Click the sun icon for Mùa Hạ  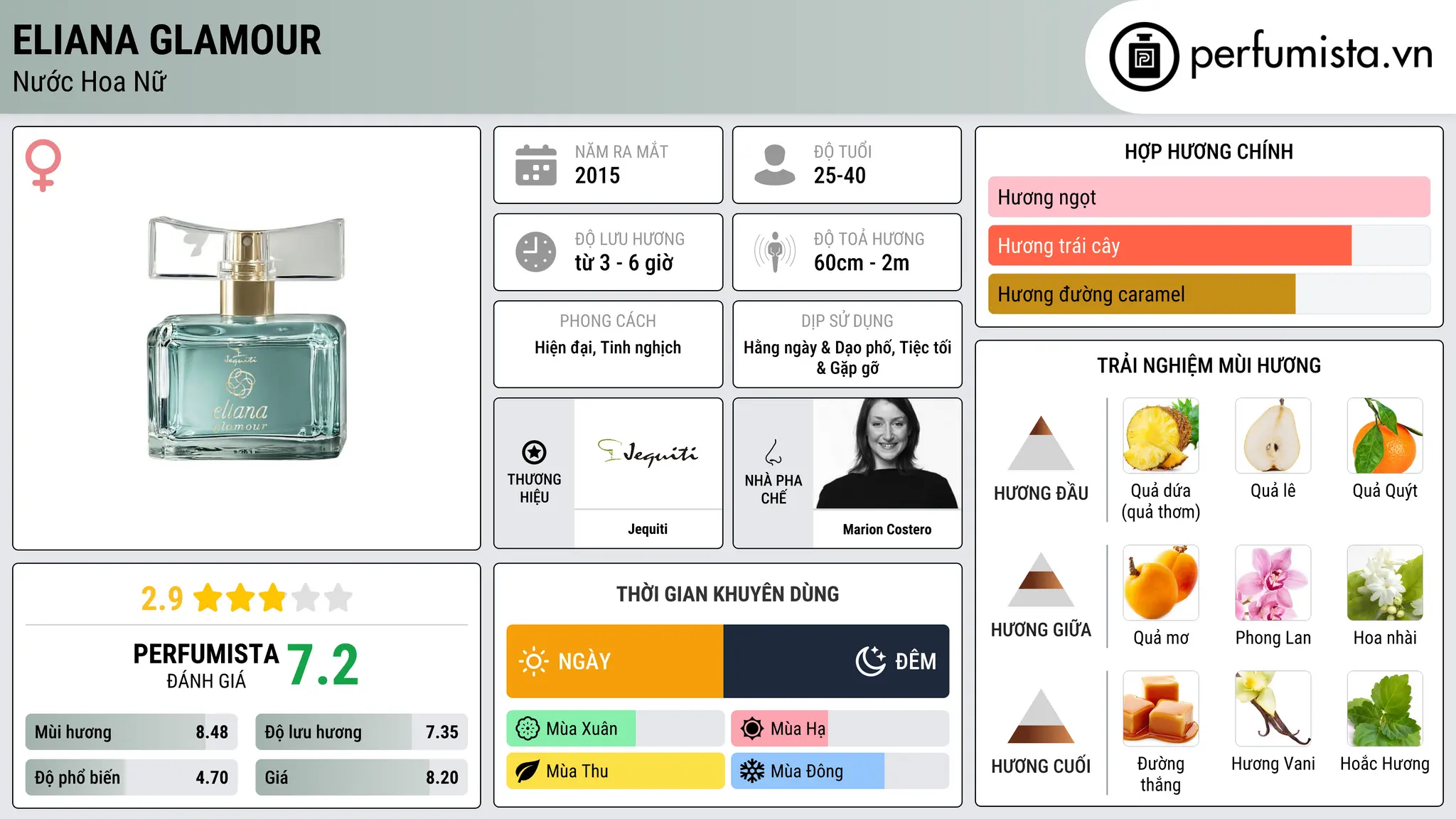[x=752, y=729]
